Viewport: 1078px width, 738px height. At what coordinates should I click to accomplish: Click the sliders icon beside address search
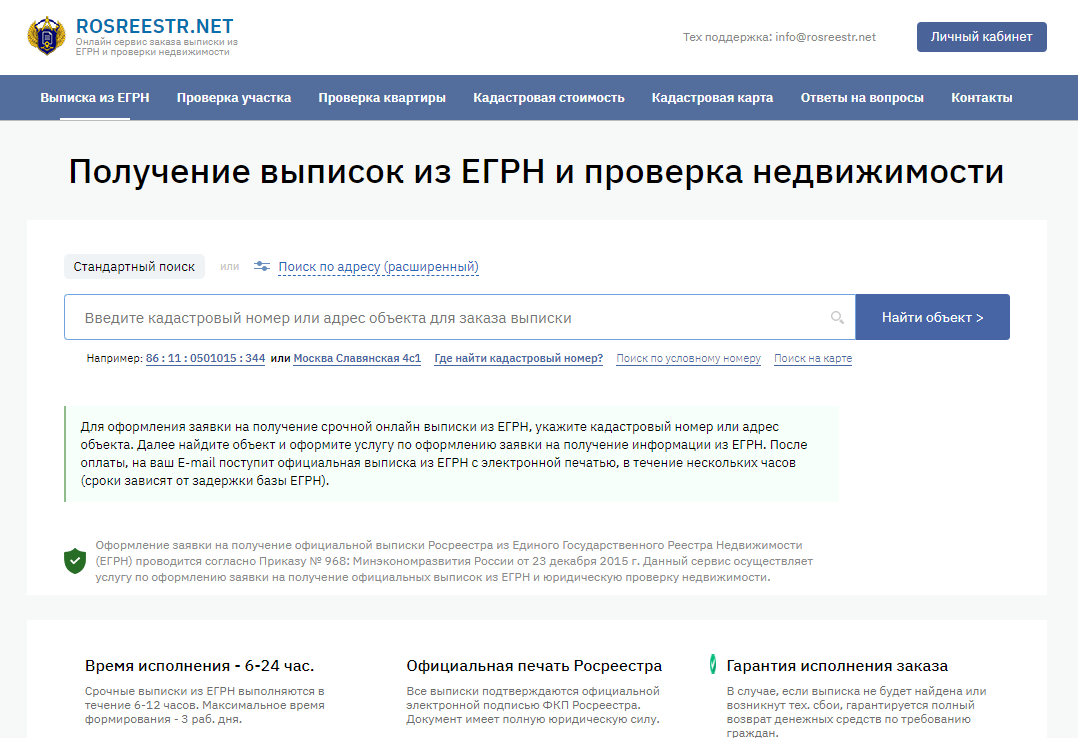(262, 267)
